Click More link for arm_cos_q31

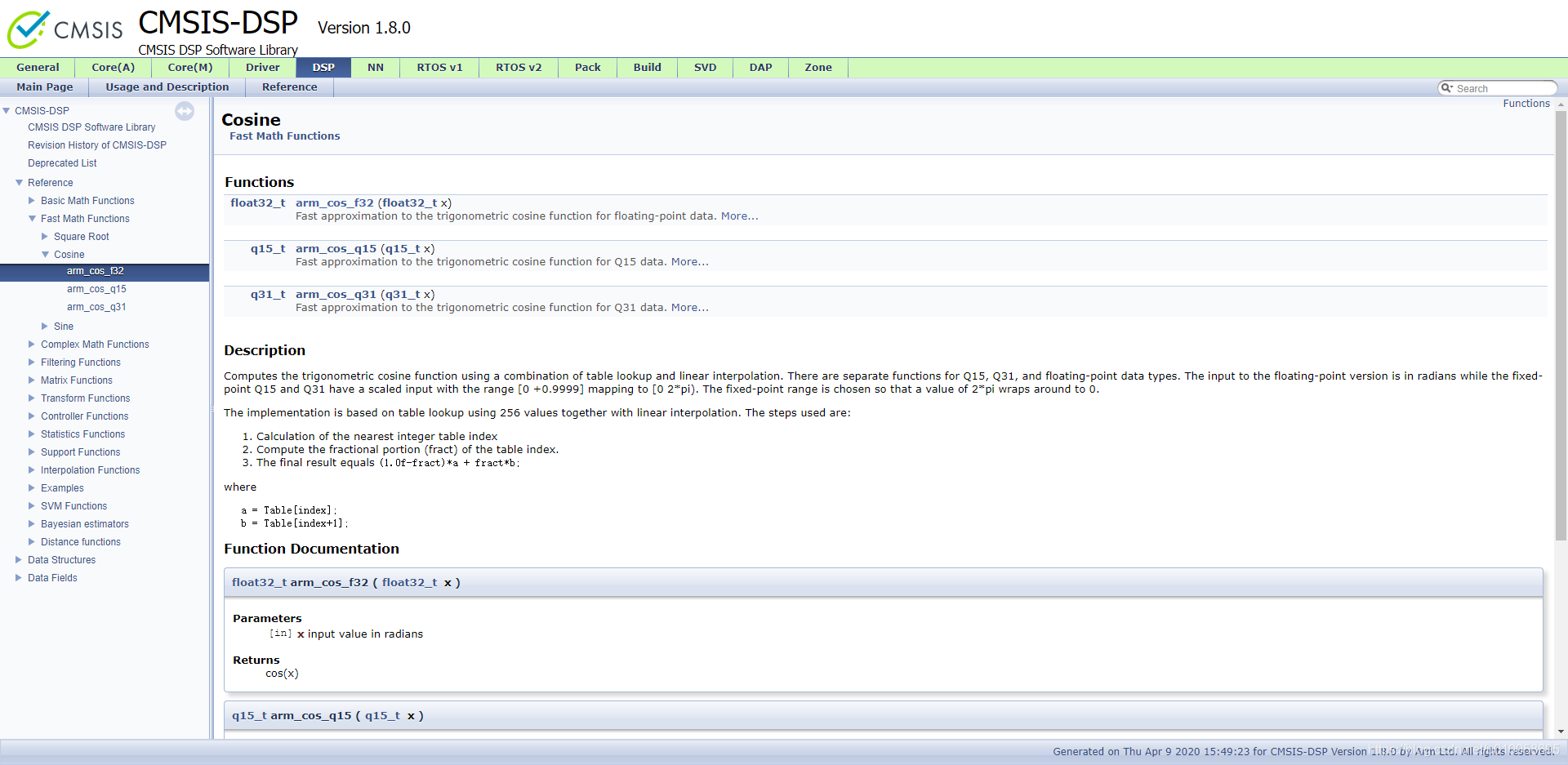[690, 308]
